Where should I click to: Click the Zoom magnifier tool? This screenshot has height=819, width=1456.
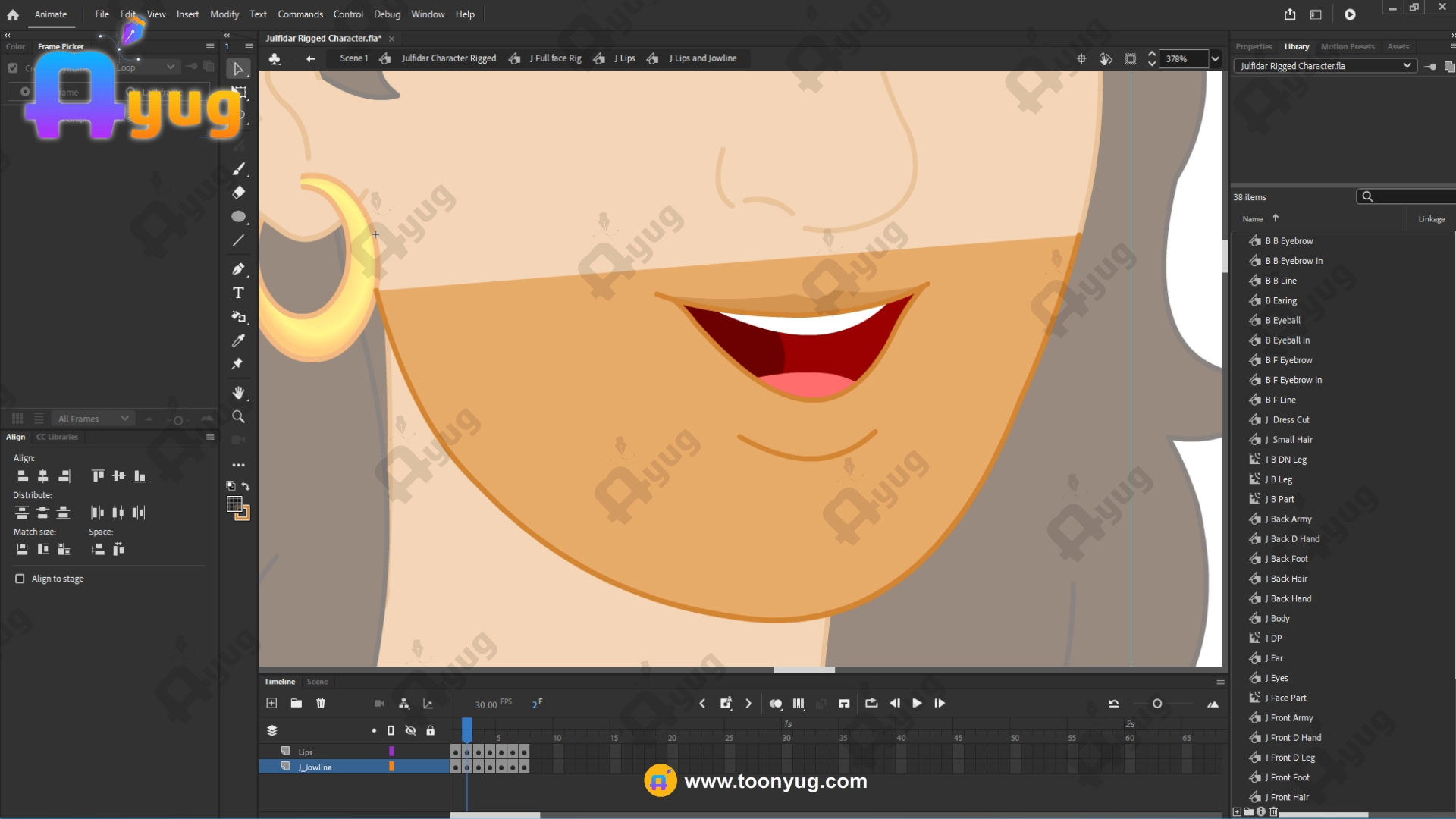pyautogui.click(x=238, y=417)
